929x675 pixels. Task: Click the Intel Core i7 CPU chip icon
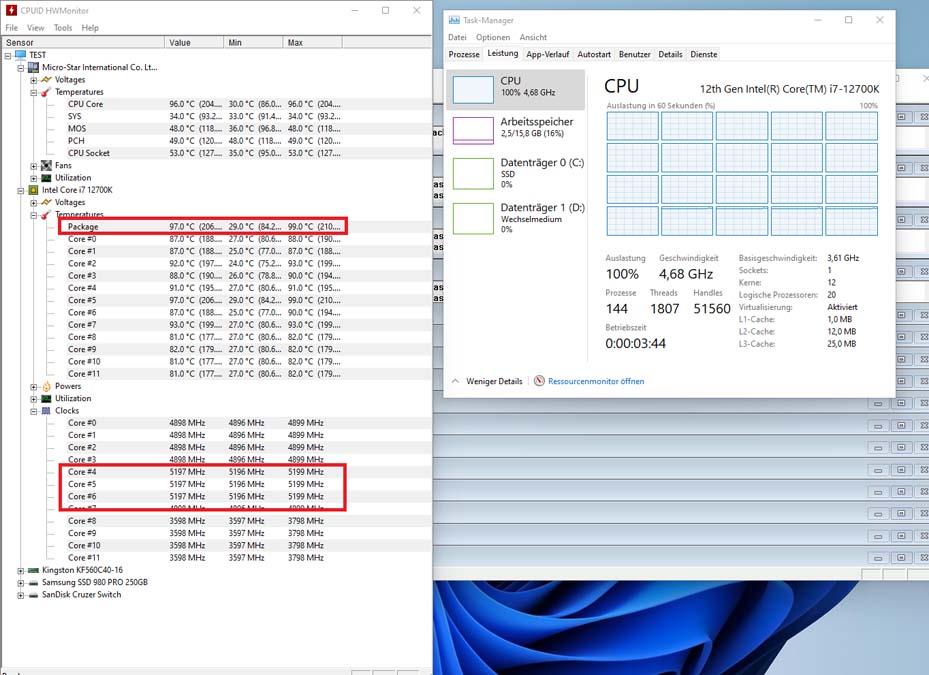(x=33, y=190)
